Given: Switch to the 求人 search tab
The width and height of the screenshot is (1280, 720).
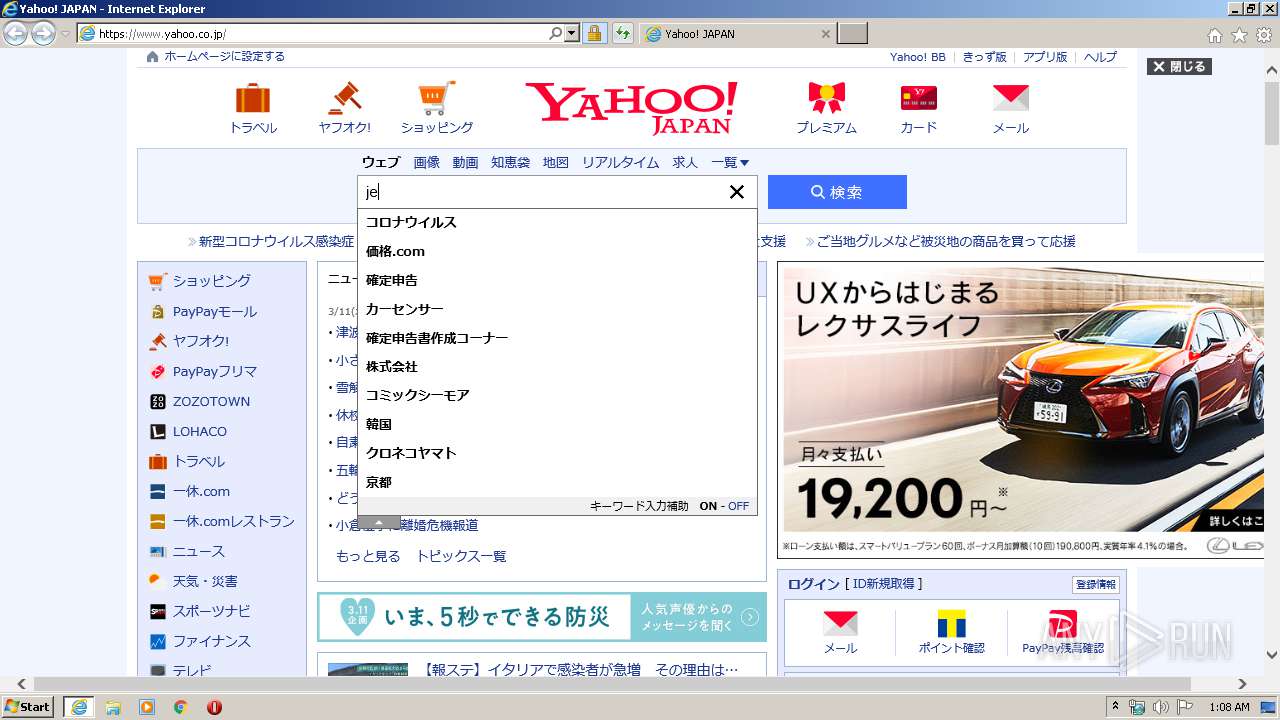Looking at the screenshot, I should coord(685,162).
